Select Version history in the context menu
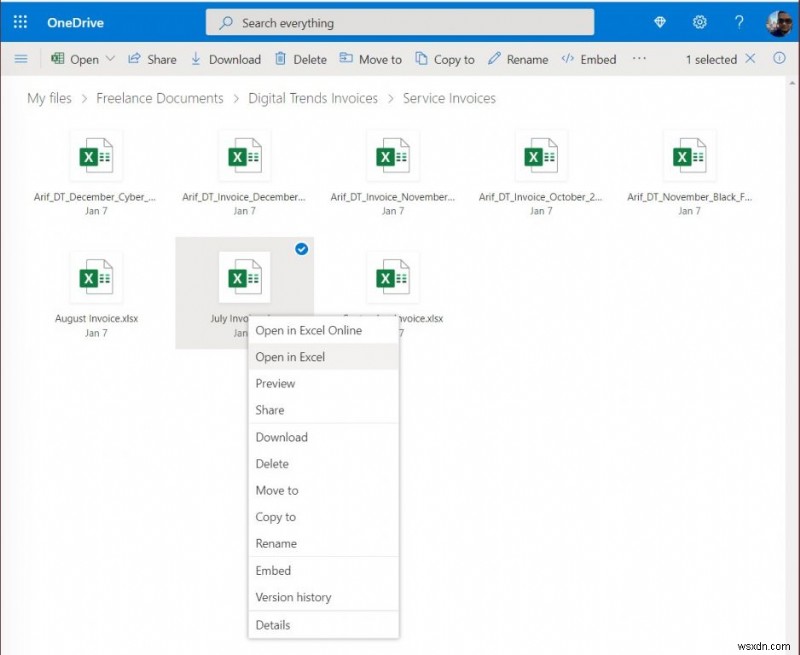The image size is (800, 655). (293, 597)
